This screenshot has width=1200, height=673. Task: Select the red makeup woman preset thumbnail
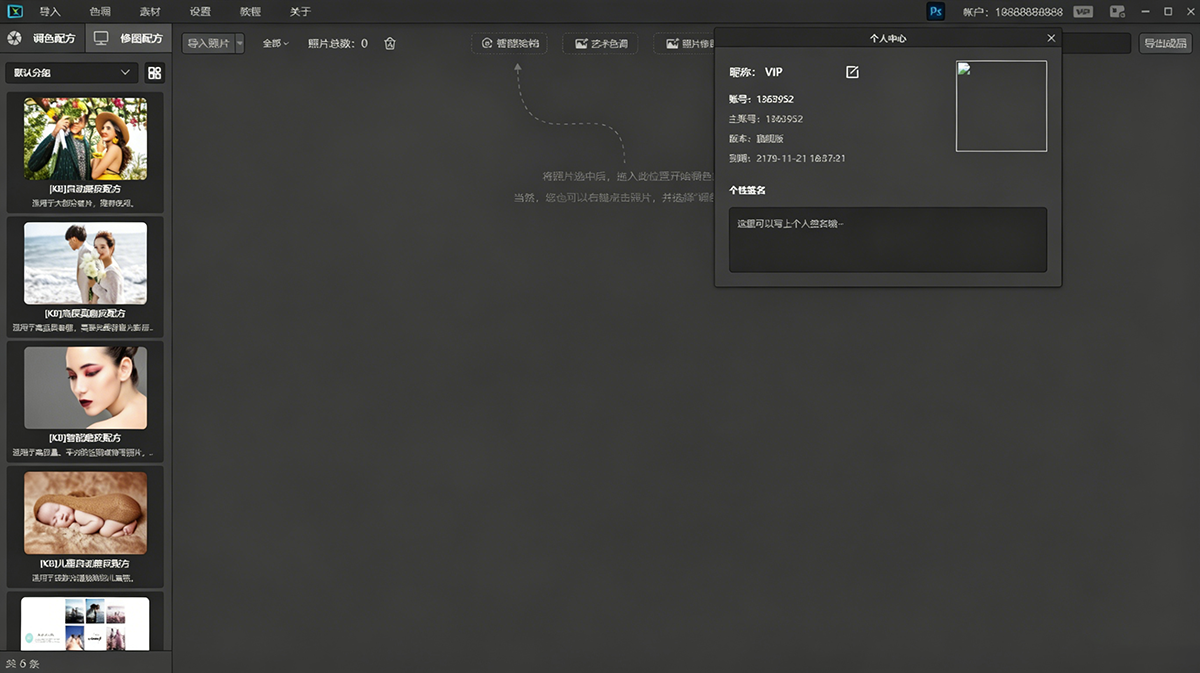(85, 388)
